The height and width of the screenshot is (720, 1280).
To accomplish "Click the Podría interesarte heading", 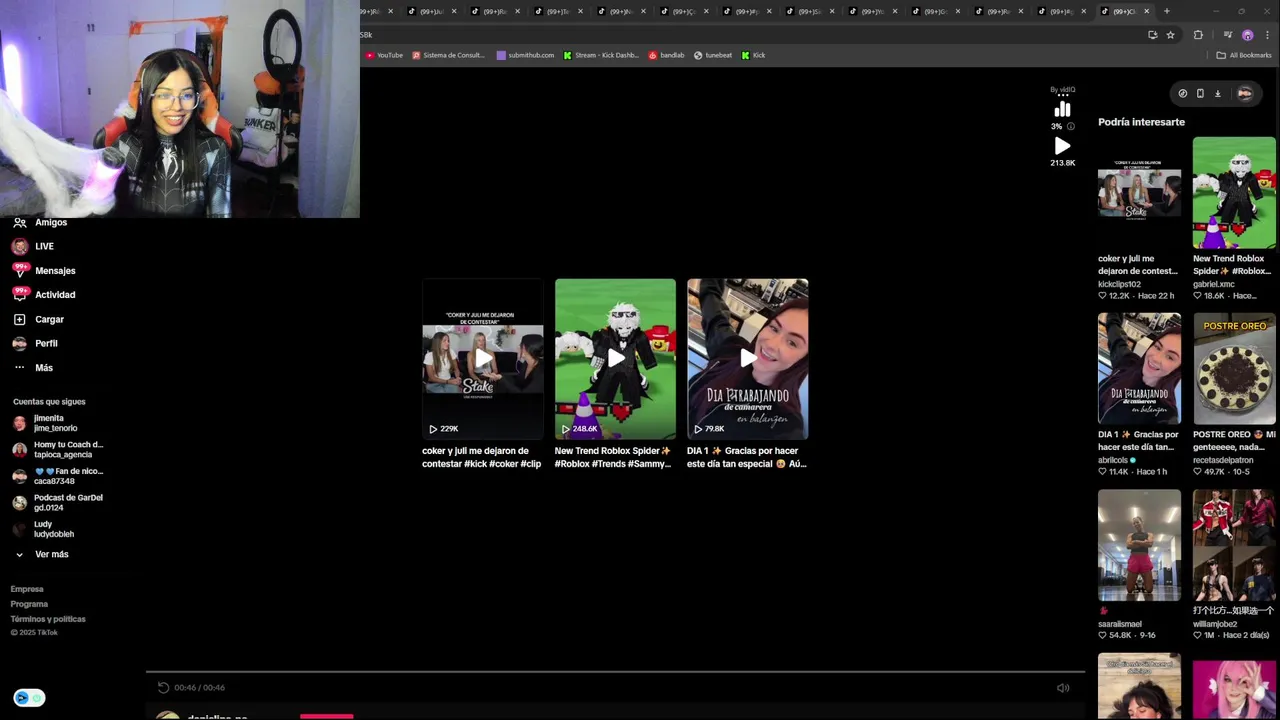I will (1141, 122).
